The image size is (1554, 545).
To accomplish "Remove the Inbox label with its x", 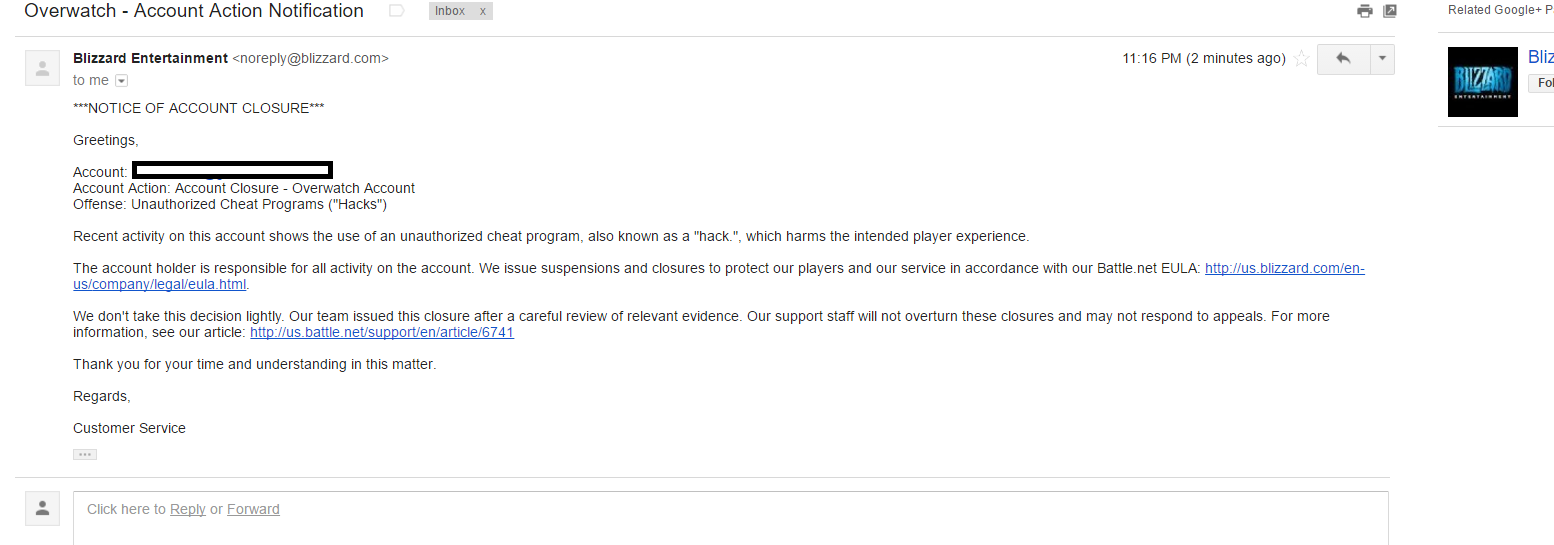I will (483, 11).
